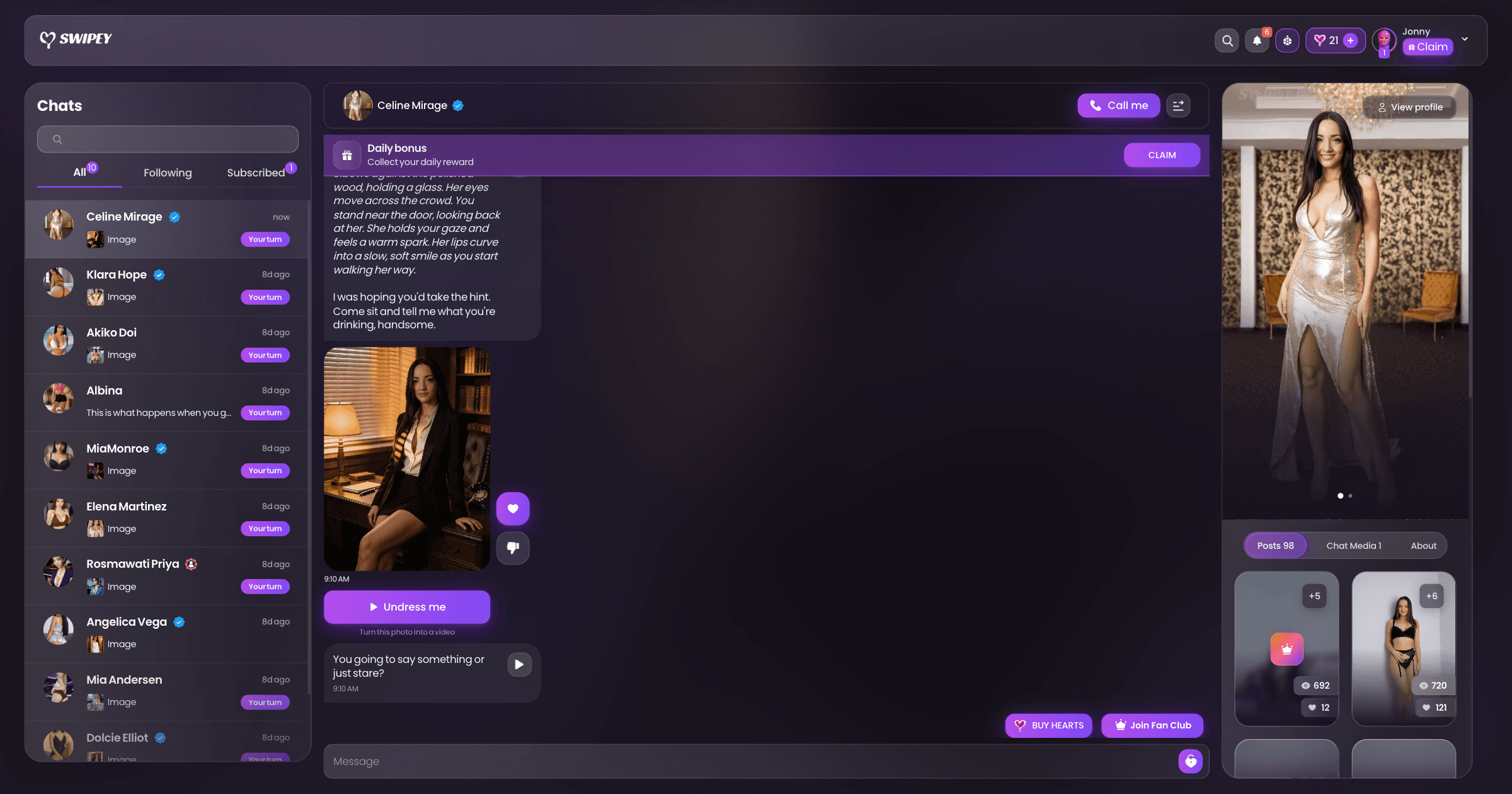Click Angelica Vega's avatar
This screenshot has height=794, width=1512.
tap(58, 630)
